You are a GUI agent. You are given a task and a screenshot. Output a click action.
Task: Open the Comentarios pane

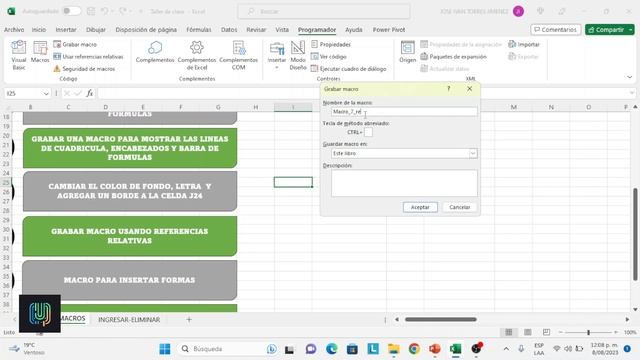[556, 29]
